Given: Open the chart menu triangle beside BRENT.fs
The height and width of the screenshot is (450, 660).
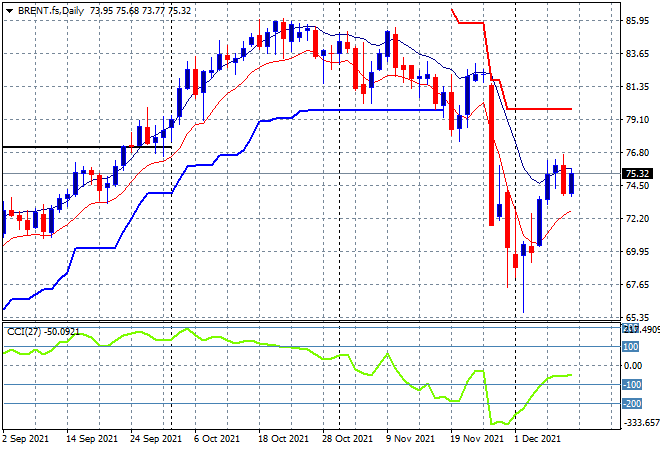Looking at the screenshot, I should pyautogui.click(x=9, y=11).
